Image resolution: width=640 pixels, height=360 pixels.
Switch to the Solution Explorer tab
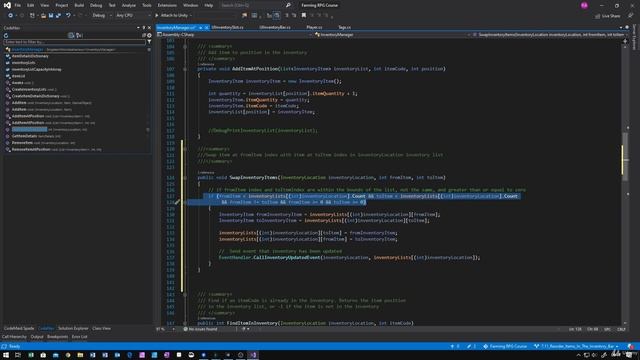[x=73, y=328]
